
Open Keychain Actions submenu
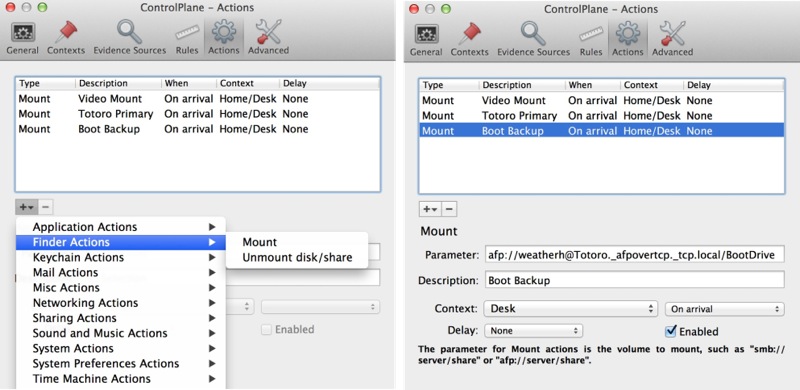tap(121, 257)
